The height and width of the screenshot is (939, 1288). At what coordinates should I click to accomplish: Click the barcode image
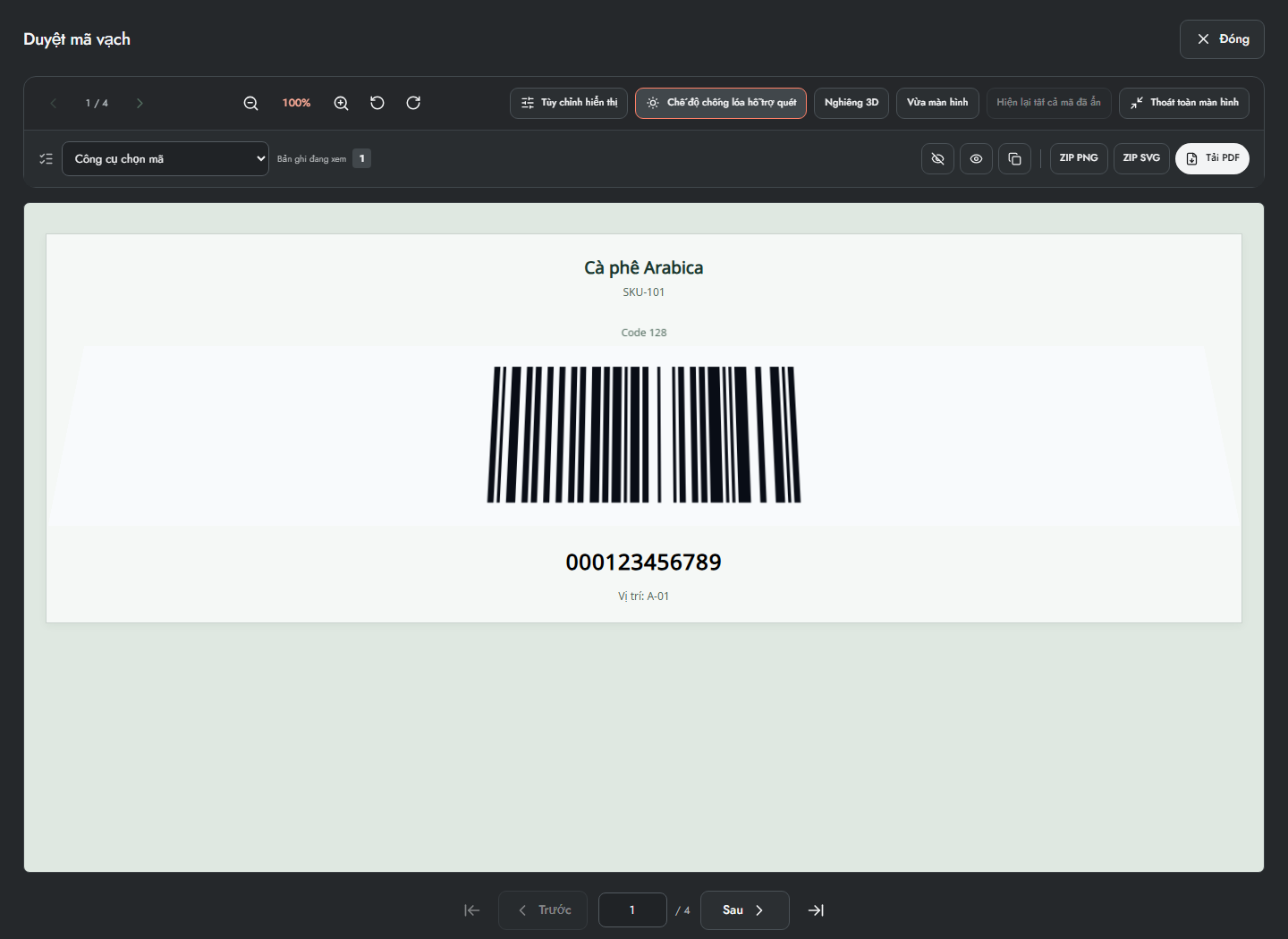click(x=644, y=435)
